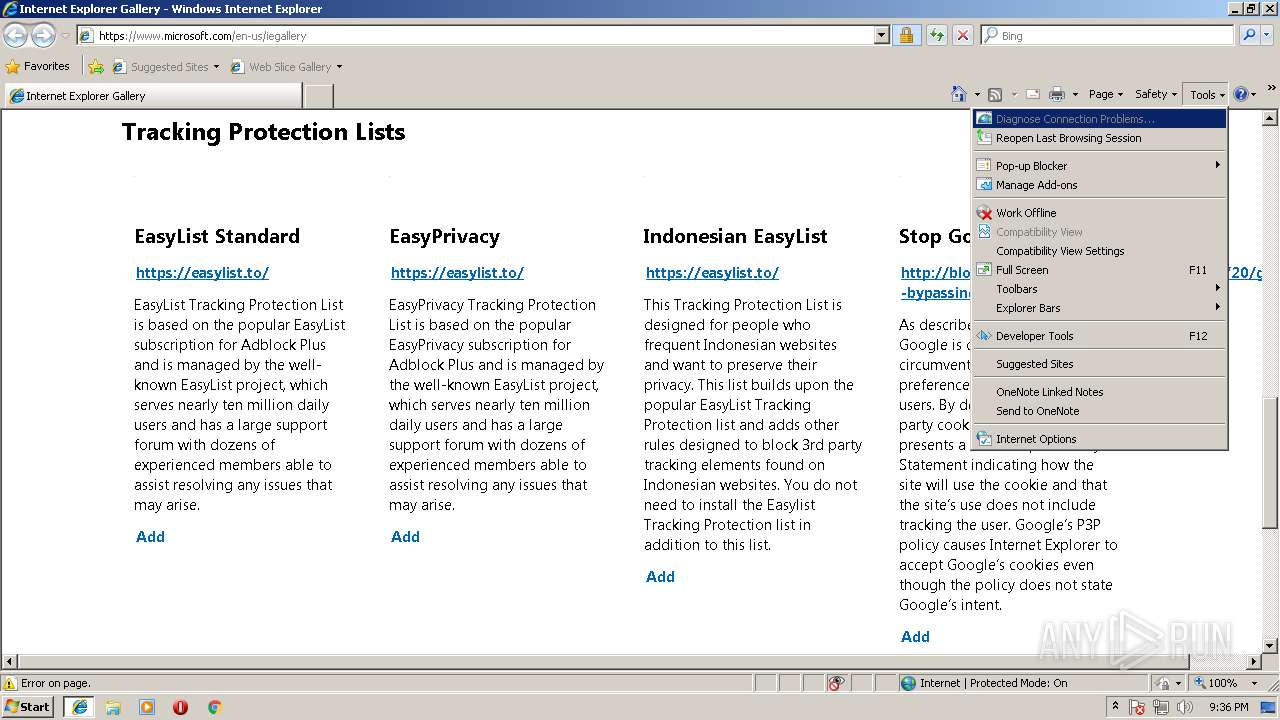Open Internet Options

[1100, 439]
